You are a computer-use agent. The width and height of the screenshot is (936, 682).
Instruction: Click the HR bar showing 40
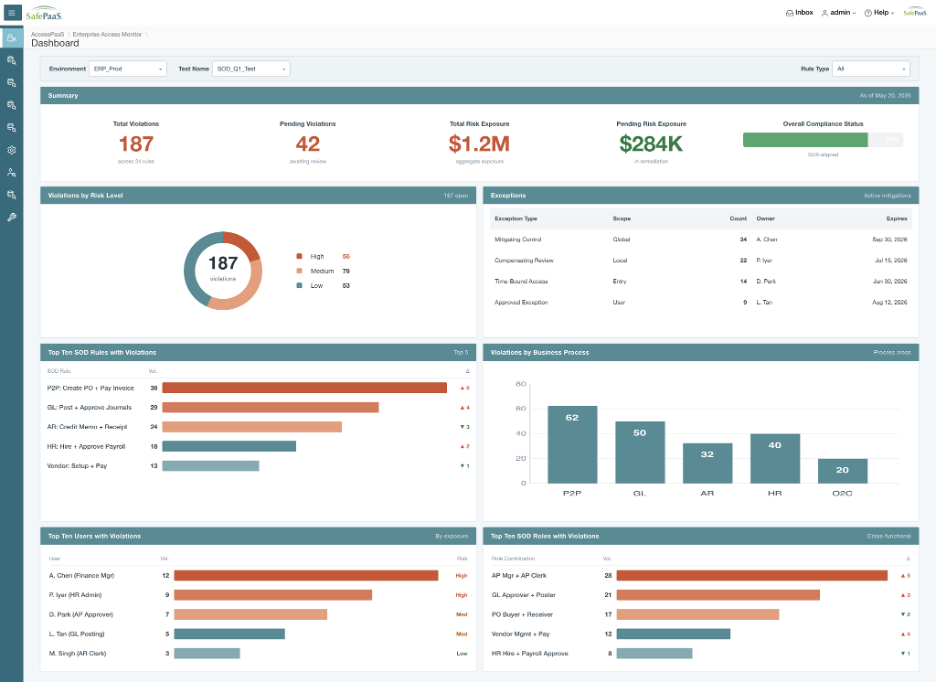coord(775,459)
